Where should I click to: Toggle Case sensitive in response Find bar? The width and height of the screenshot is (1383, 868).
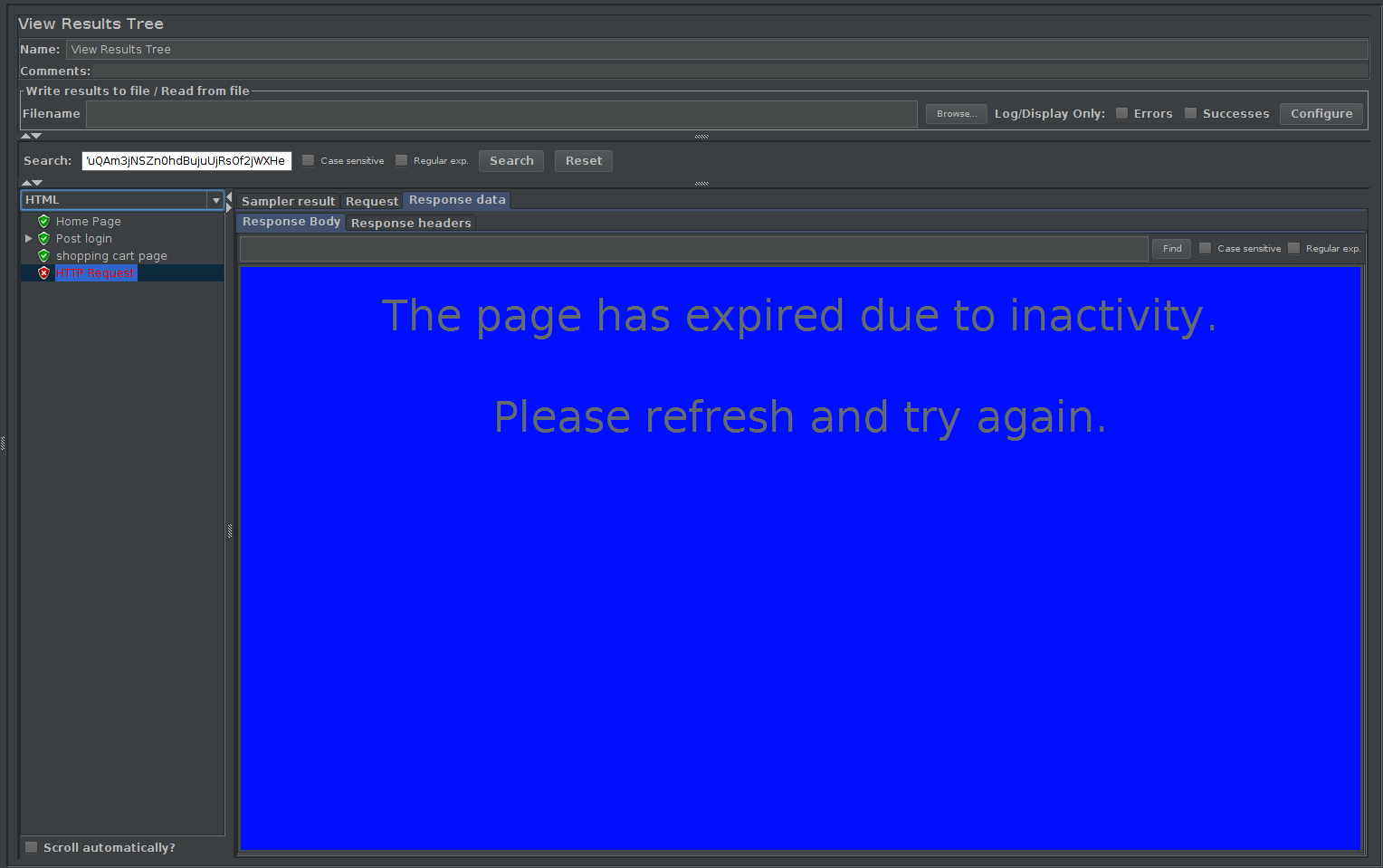(1205, 248)
